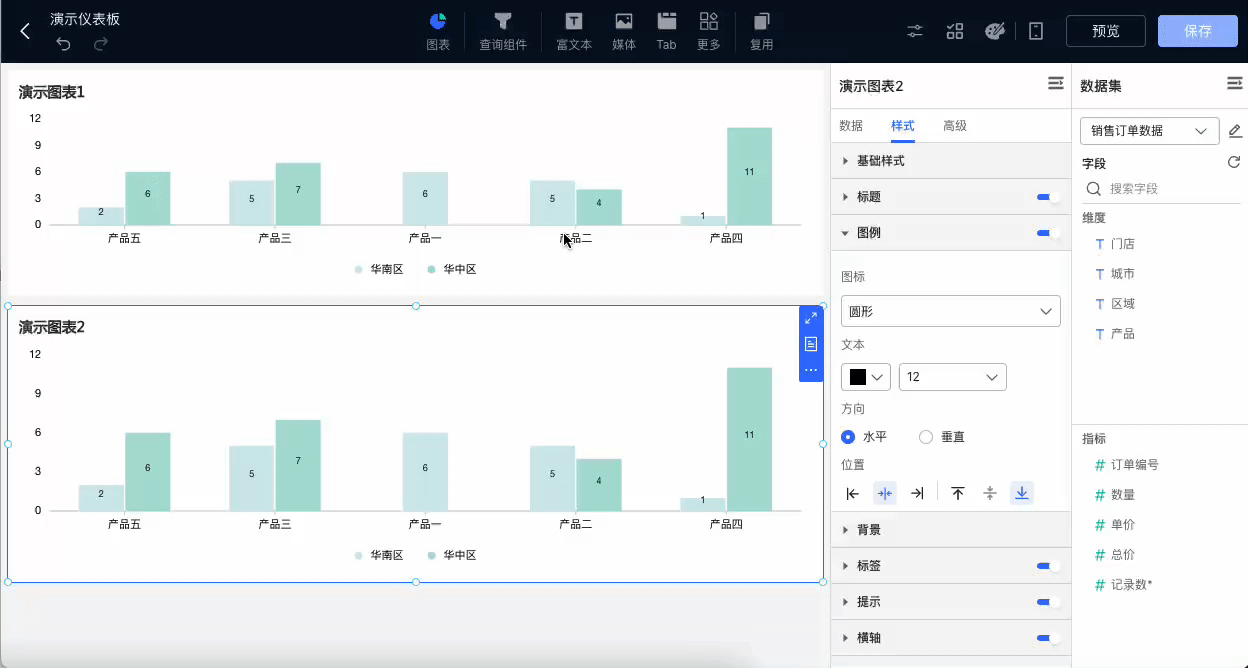Image resolution: width=1248 pixels, height=668 pixels.
Task: Toggle the 提示 tooltip switch
Action: coord(1049,602)
